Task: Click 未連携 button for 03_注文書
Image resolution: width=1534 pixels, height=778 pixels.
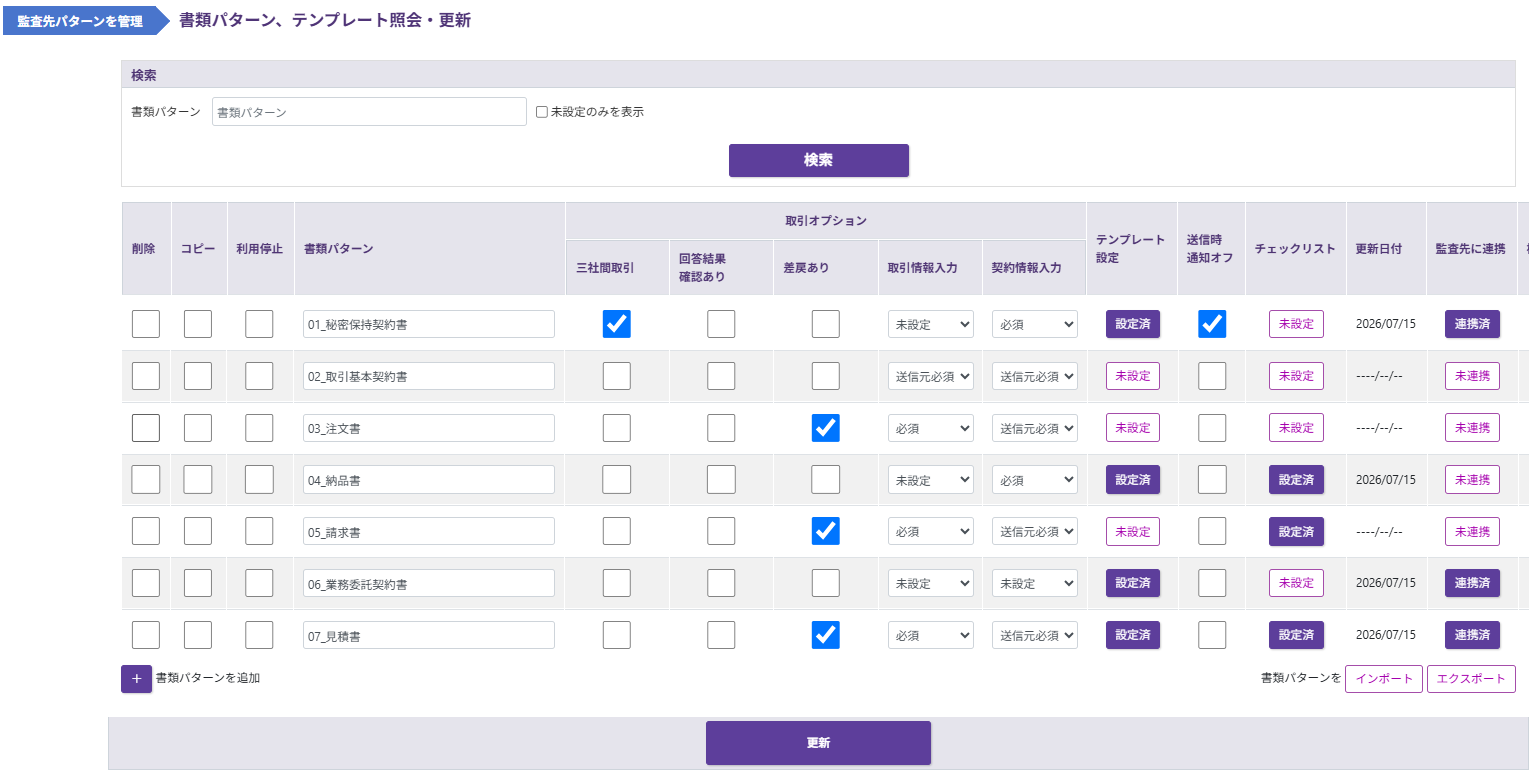Action: coord(1472,428)
